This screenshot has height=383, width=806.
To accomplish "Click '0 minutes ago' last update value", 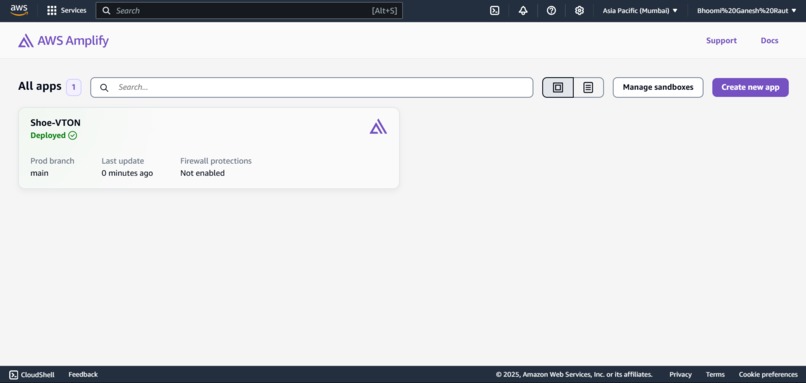I will [x=127, y=173].
